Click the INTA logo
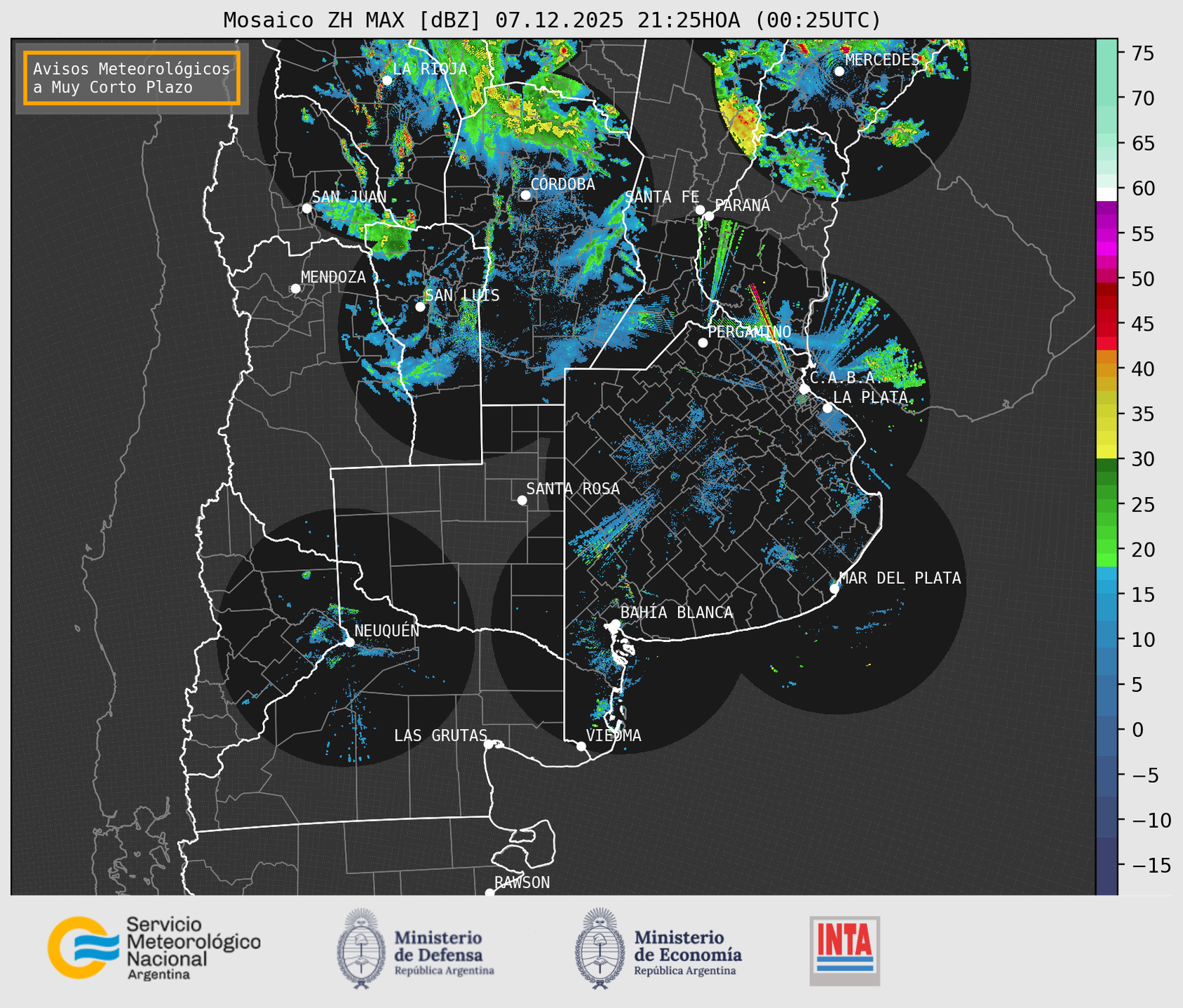 [x=844, y=951]
